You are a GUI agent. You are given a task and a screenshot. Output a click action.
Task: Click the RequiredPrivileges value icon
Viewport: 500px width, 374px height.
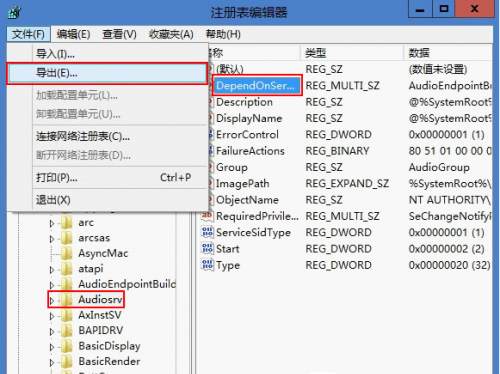click(207, 216)
